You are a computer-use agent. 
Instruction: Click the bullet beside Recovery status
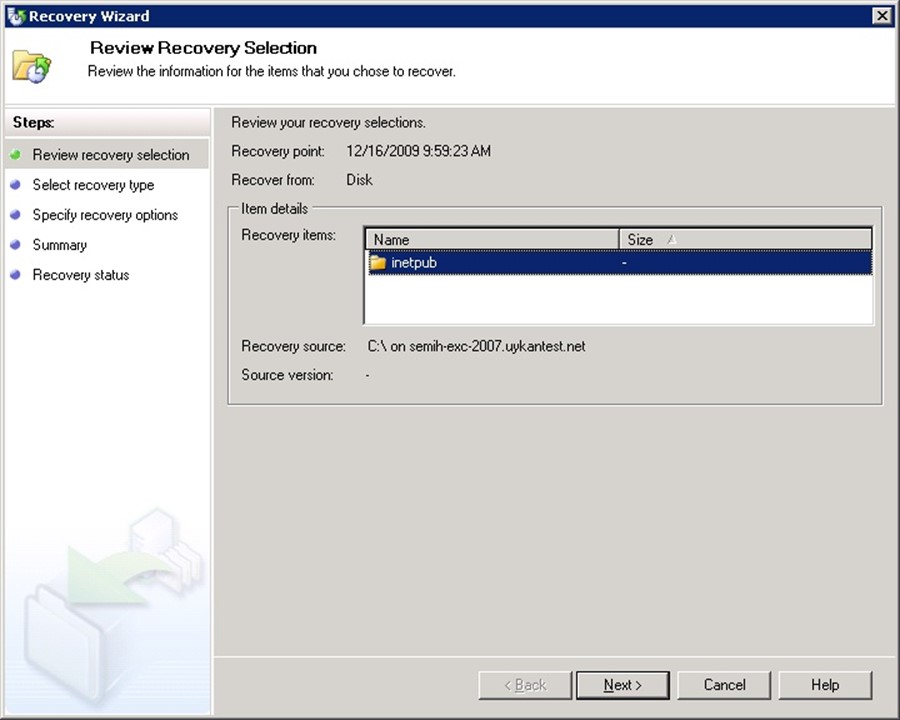15,275
